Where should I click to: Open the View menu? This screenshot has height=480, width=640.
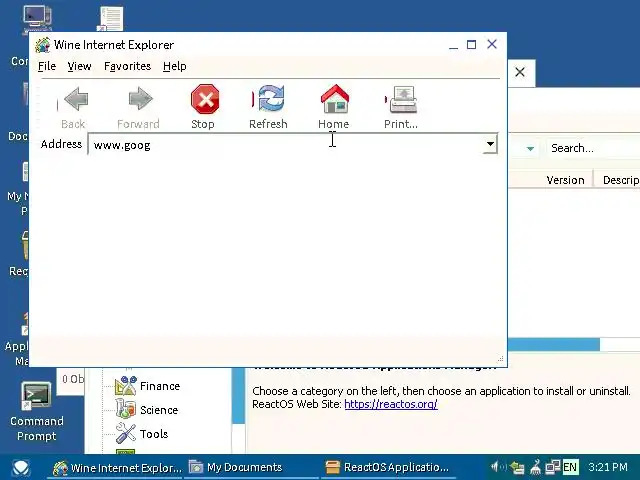click(x=79, y=66)
